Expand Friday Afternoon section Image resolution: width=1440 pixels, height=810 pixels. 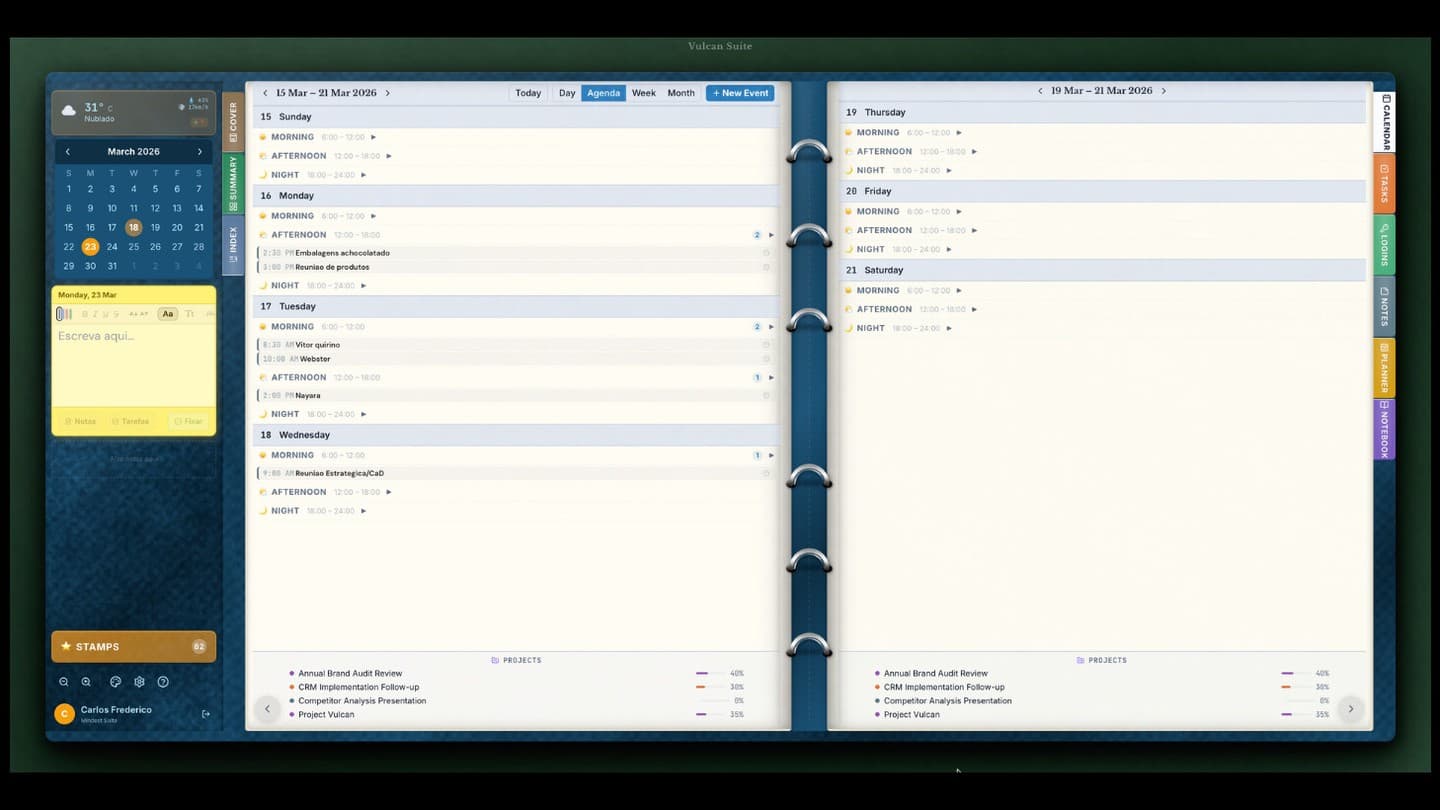pos(975,230)
